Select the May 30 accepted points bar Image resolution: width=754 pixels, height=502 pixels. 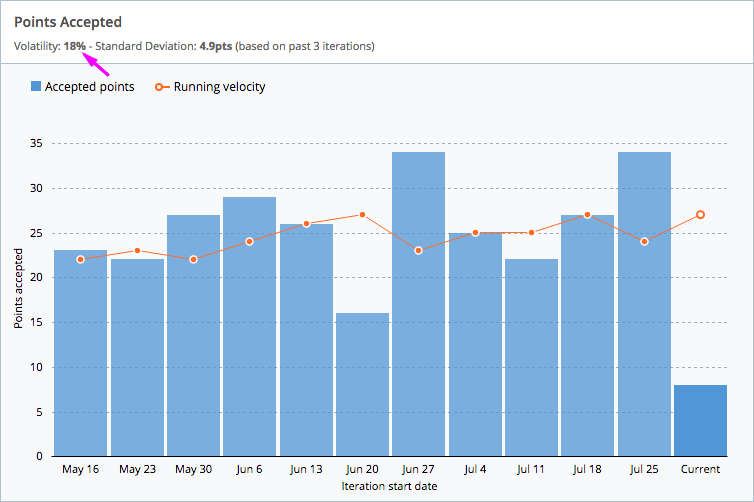tap(193, 336)
